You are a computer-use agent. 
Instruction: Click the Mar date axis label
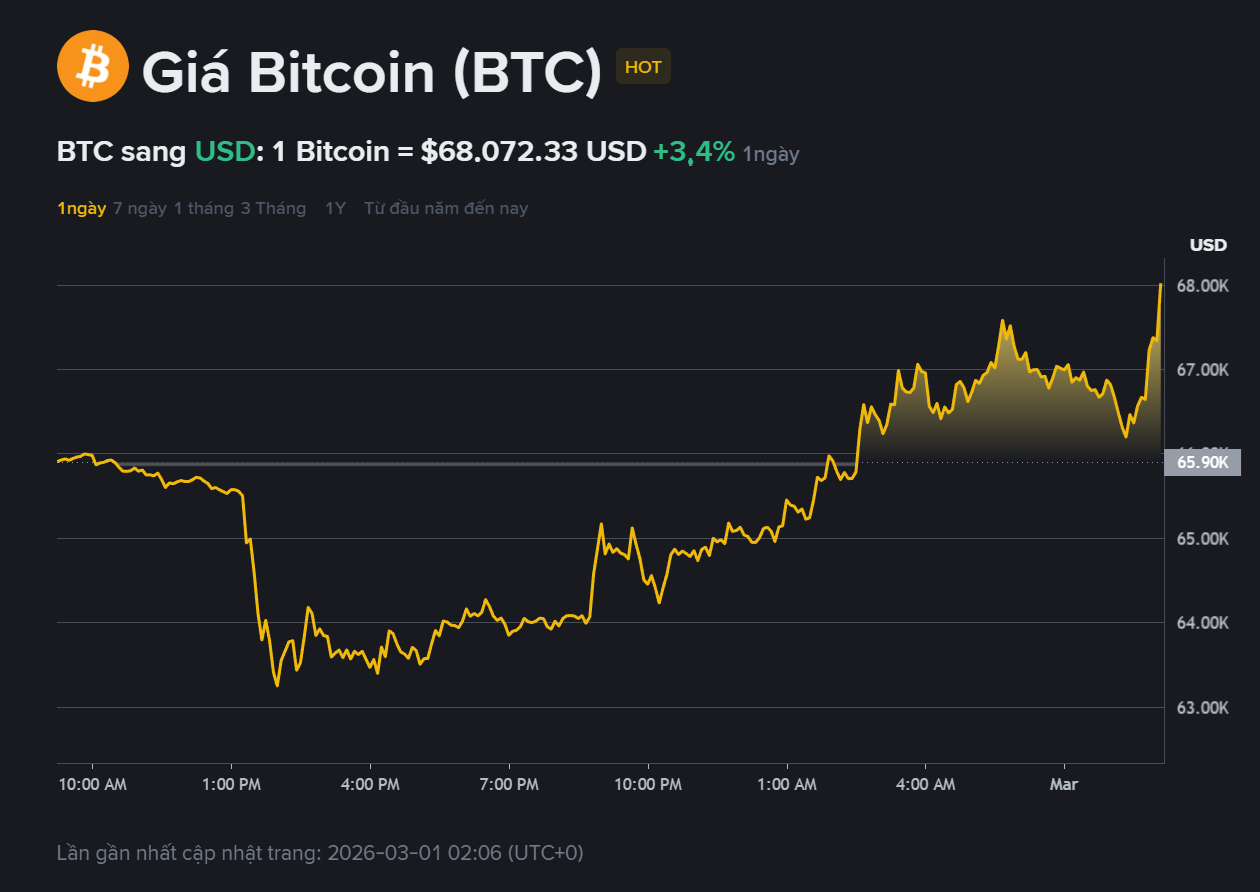(x=1064, y=785)
